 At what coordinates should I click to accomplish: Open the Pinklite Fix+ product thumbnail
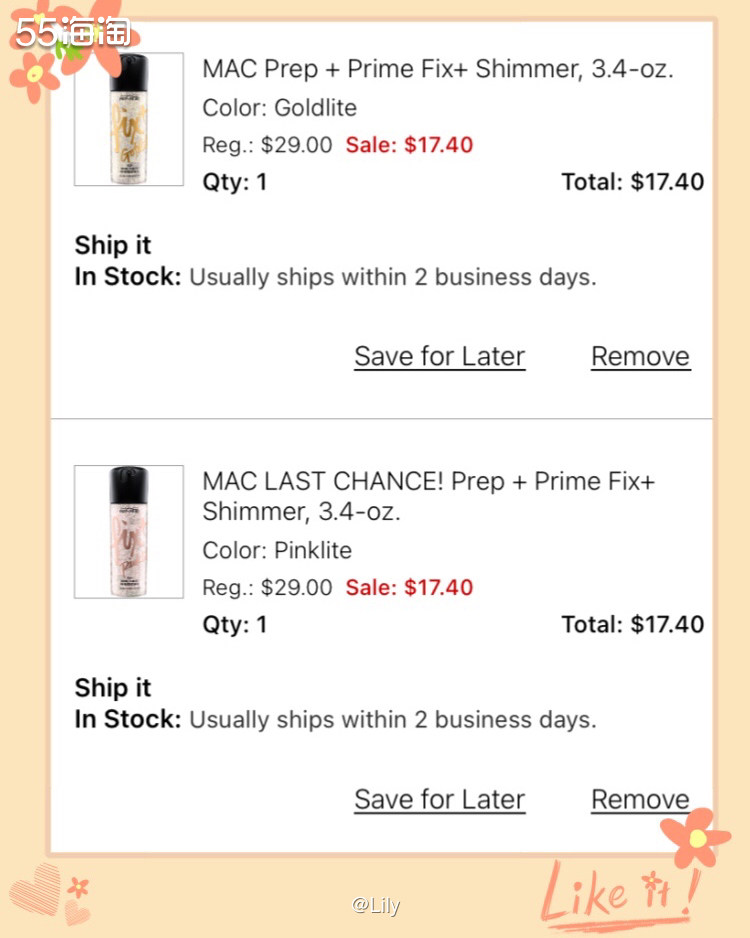click(x=129, y=532)
